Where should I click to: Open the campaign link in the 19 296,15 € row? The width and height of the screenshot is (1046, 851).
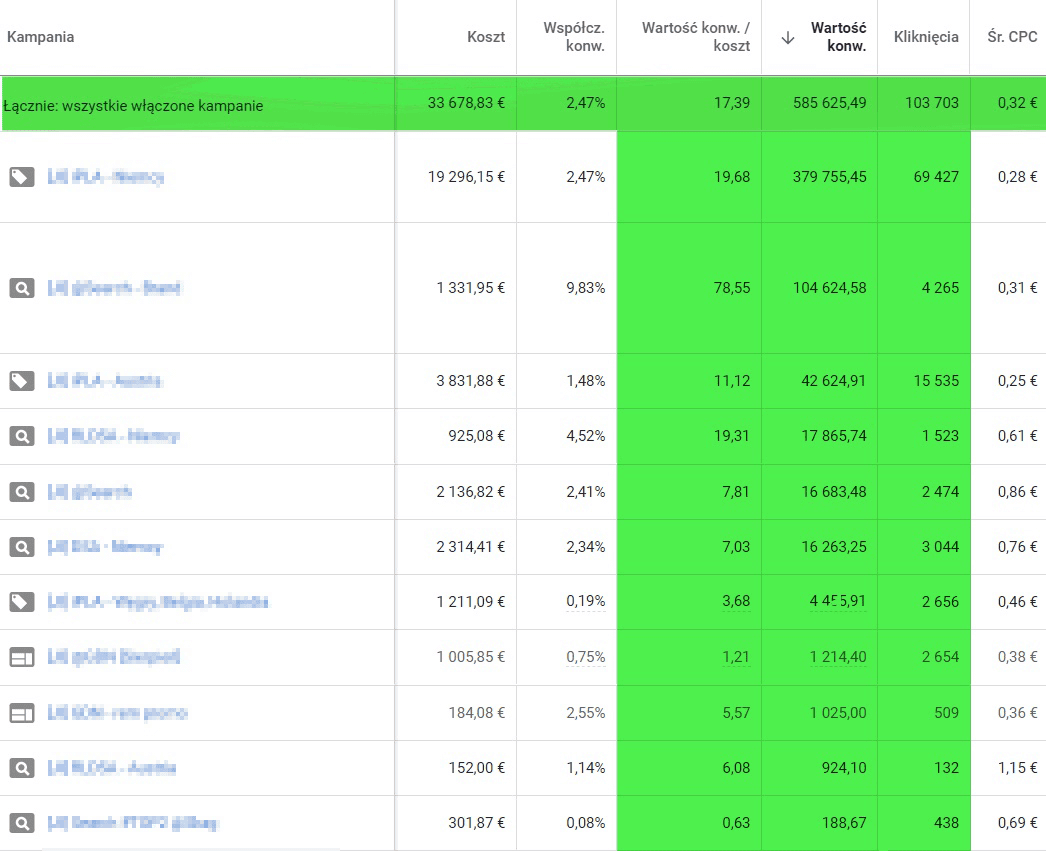[105, 177]
